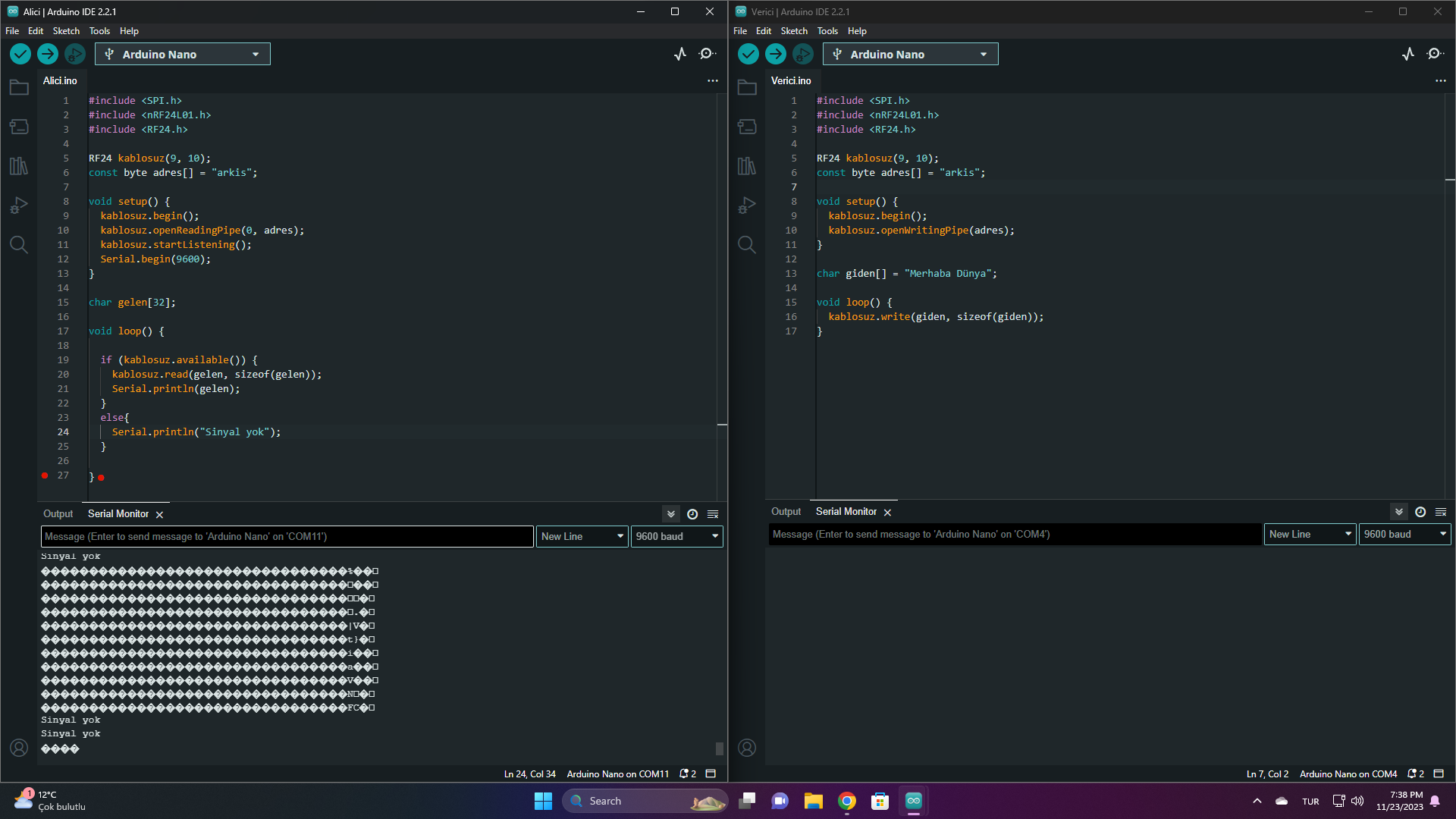Click message input field for COM11
Screen dimensions: 1456x819
click(287, 536)
